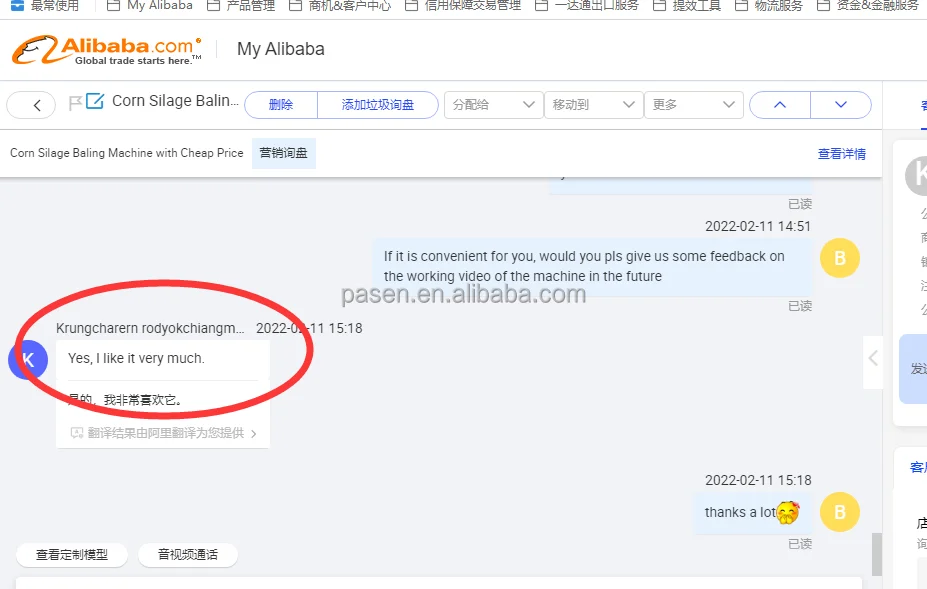
Task: Open the 移动到 move-to dropdown
Action: click(594, 105)
